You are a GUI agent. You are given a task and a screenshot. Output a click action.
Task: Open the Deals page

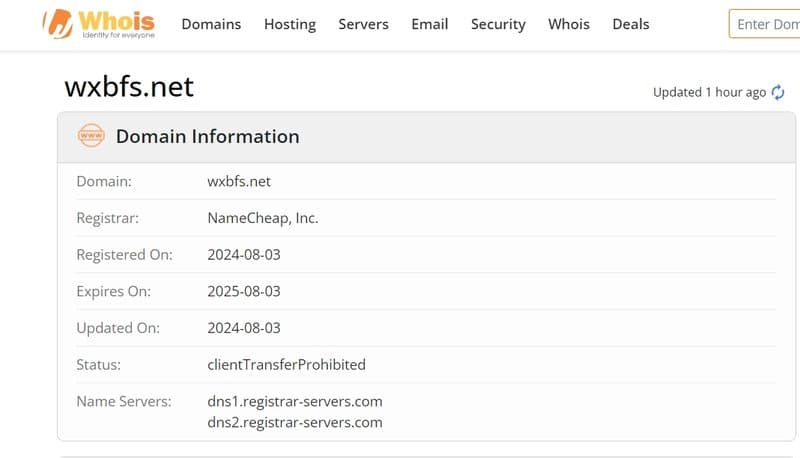[631, 24]
